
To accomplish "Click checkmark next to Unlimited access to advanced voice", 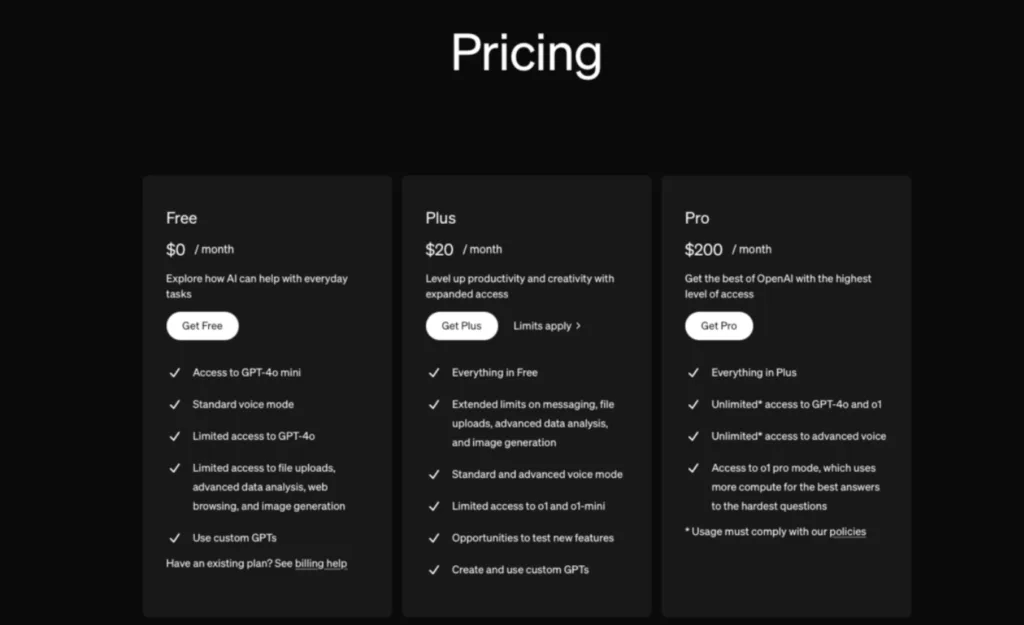I will tap(694, 436).
